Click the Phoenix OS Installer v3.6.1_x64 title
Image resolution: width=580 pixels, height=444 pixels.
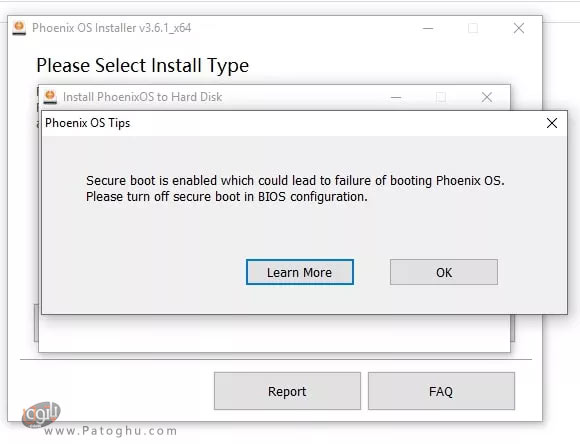click(111, 28)
